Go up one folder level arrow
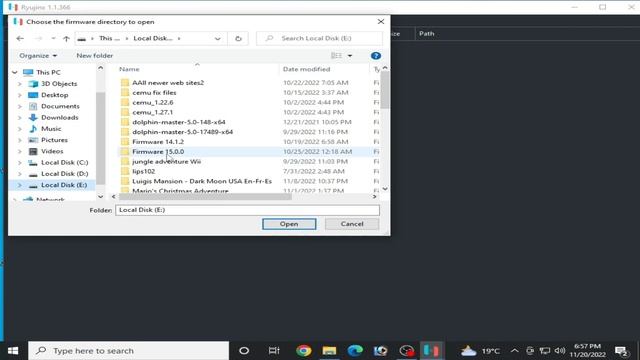The height and width of the screenshot is (360, 640). click(66, 38)
